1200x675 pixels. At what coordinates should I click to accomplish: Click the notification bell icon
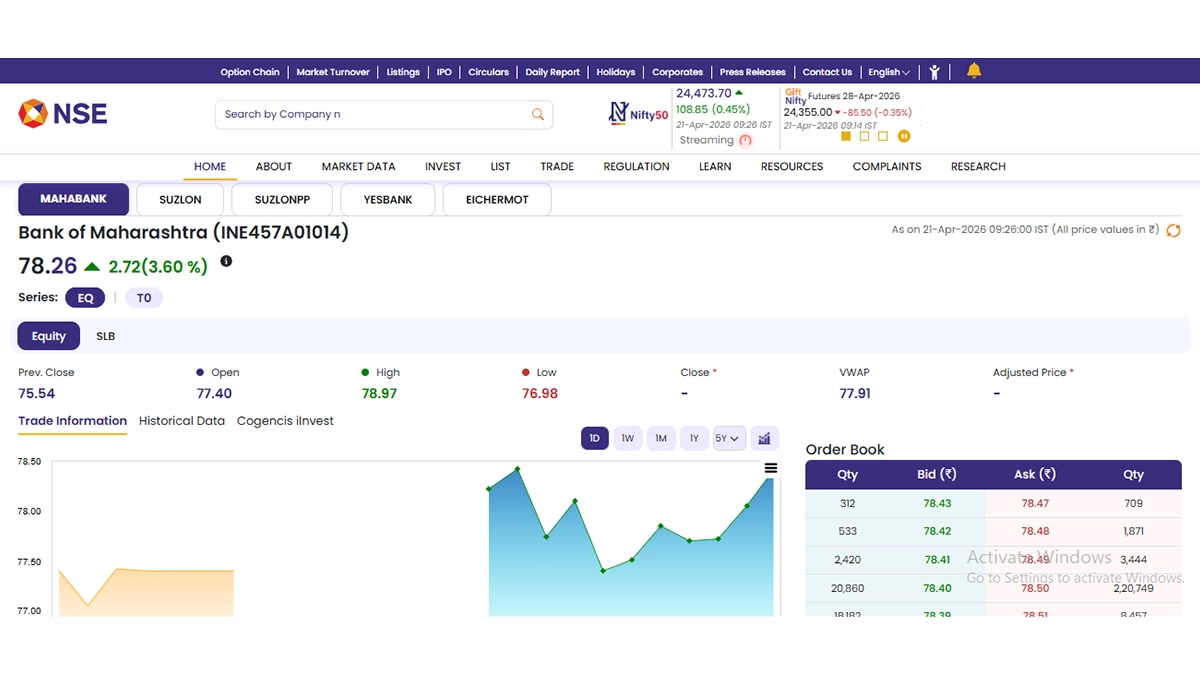click(974, 71)
